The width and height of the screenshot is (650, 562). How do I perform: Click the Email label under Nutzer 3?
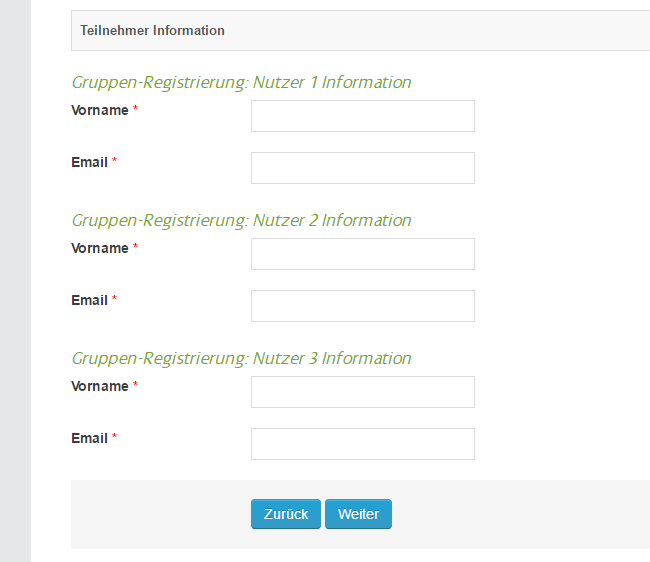(89, 438)
